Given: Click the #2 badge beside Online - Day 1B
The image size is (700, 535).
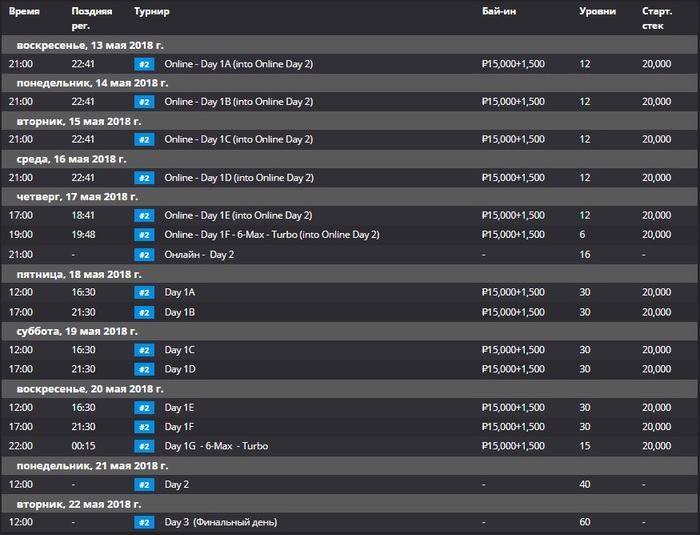Looking at the screenshot, I should pos(144,101).
